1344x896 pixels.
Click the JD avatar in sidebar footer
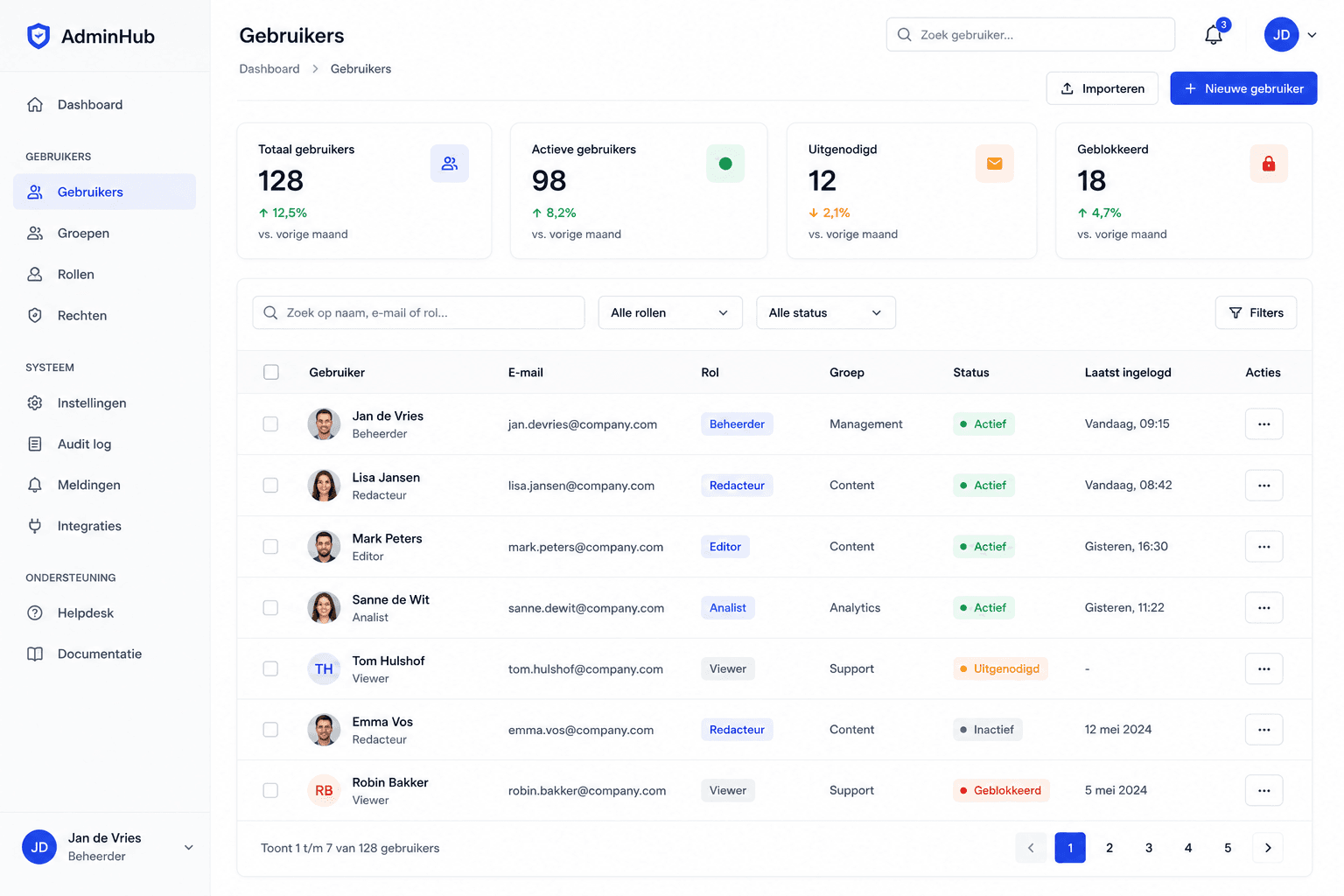[x=39, y=847]
